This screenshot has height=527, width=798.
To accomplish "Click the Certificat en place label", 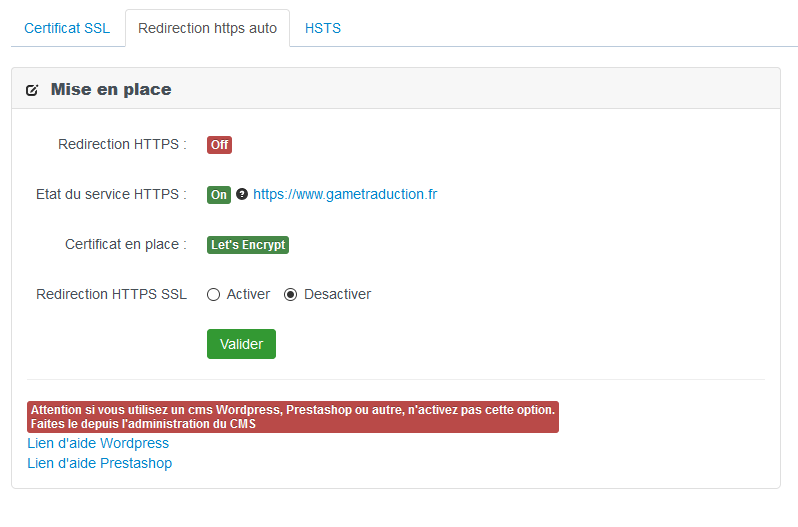I will (x=125, y=244).
